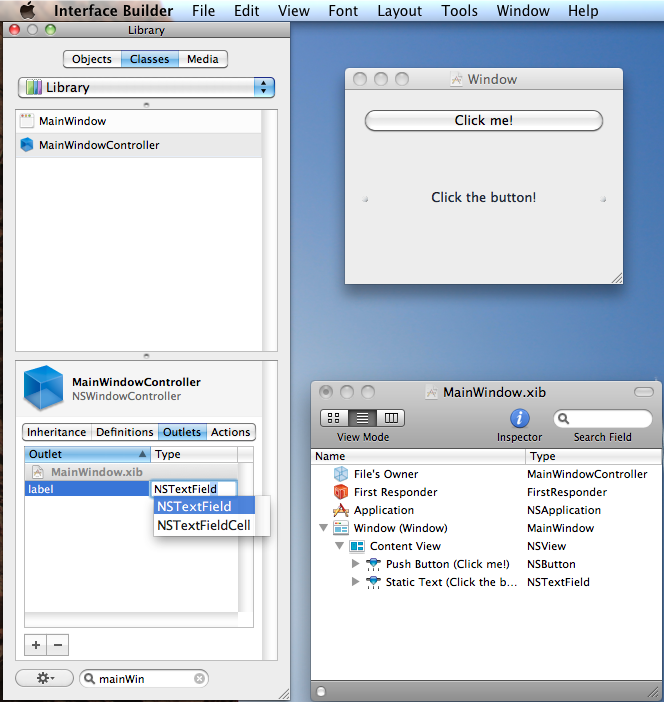Image resolution: width=664 pixels, height=702 pixels.
Task: Select the Outlets tab
Action: coord(182,432)
